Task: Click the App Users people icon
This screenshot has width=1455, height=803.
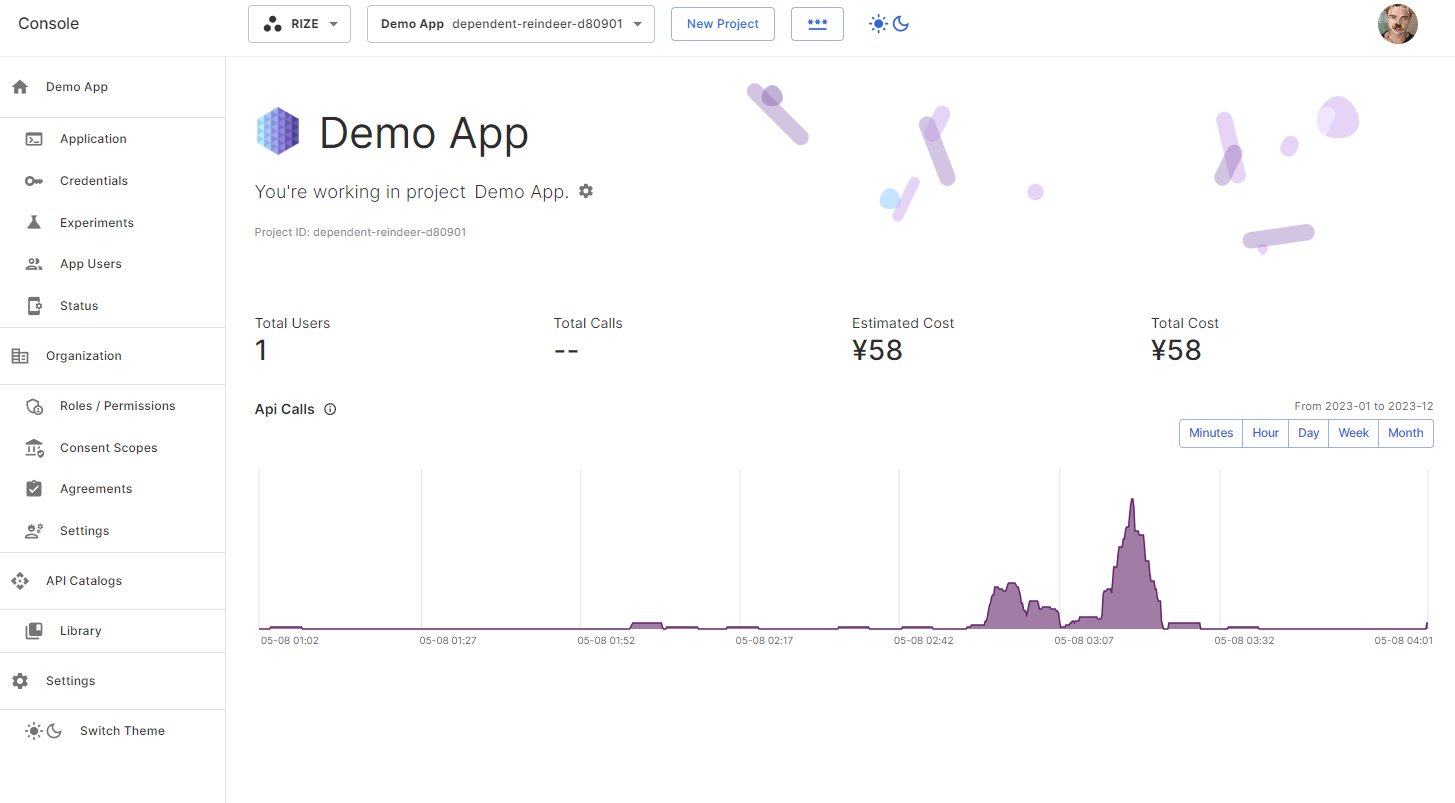Action: pos(34,264)
